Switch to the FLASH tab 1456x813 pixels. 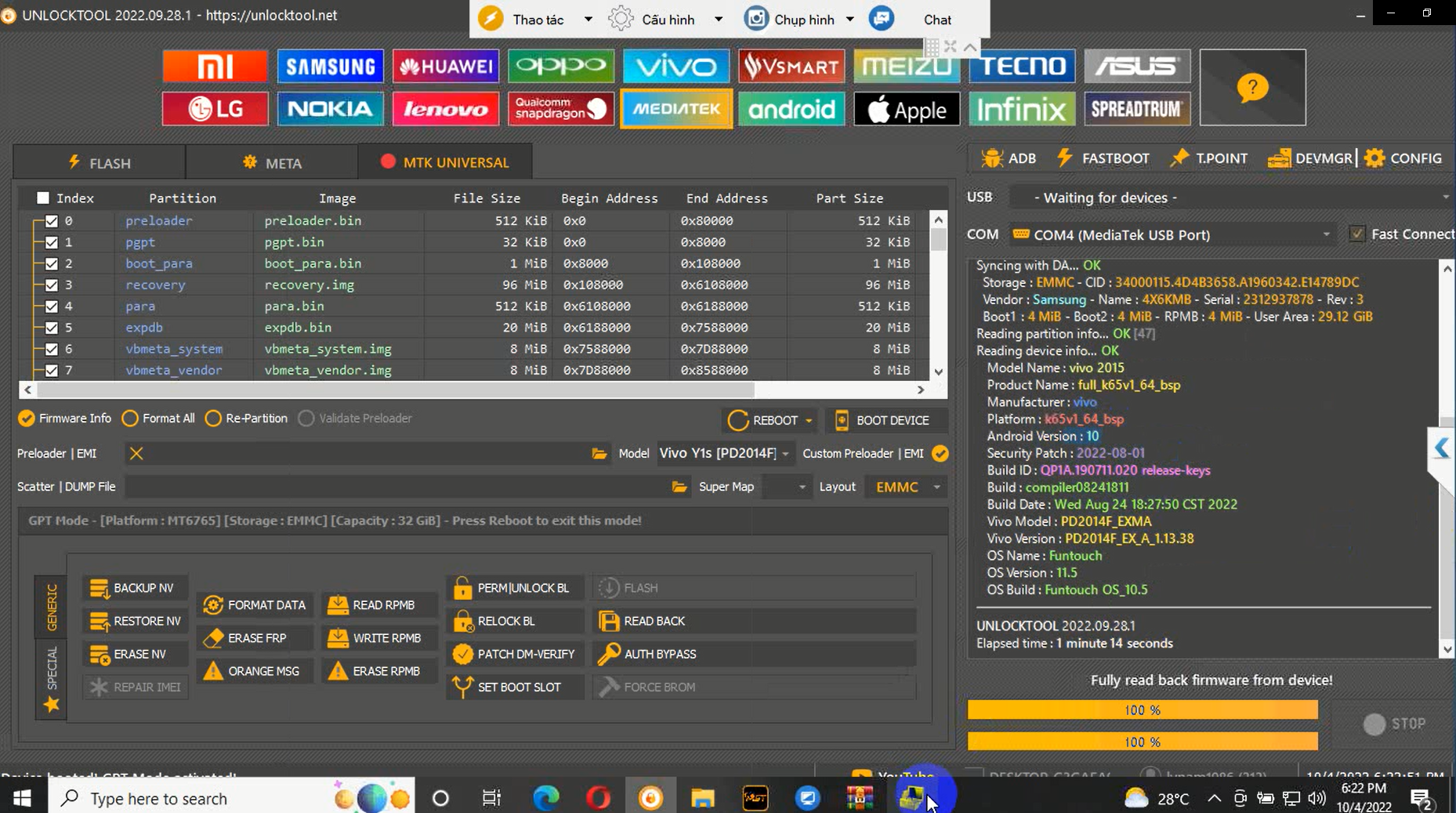100,162
